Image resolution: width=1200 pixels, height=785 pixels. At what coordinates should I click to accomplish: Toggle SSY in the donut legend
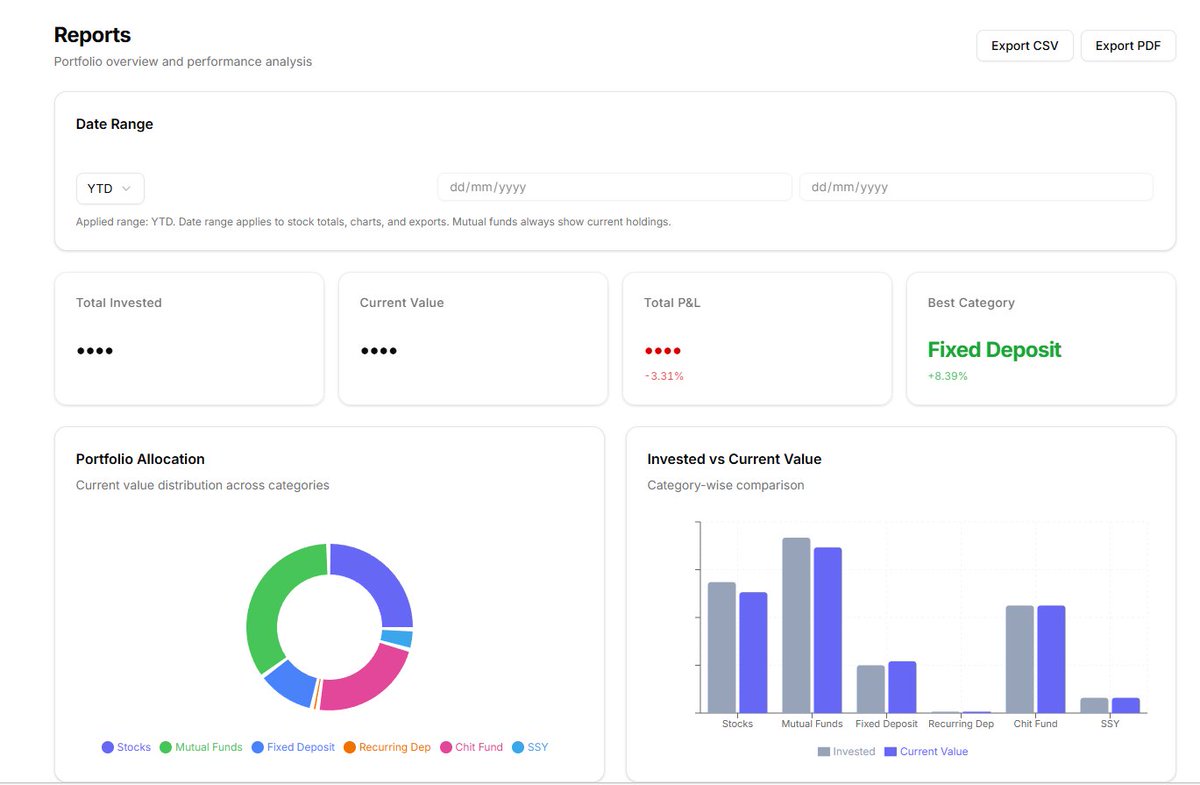pyautogui.click(x=530, y=747)
